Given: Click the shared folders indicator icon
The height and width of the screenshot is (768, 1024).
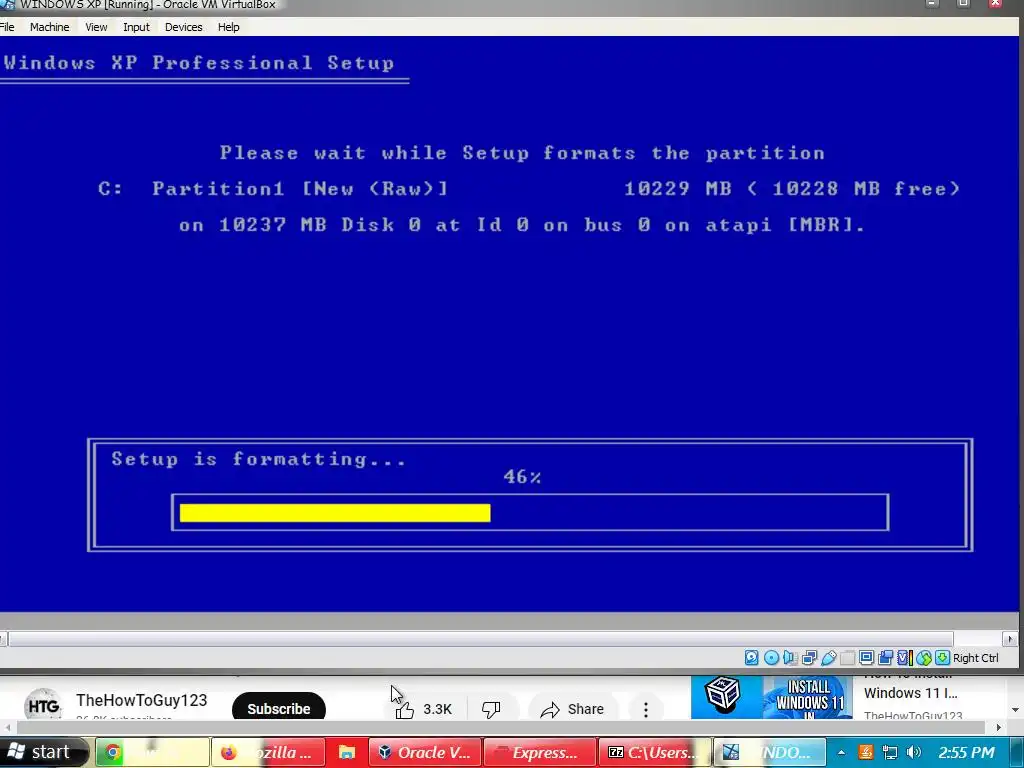Looking at the screenshot, I should (x=848, y=658).
